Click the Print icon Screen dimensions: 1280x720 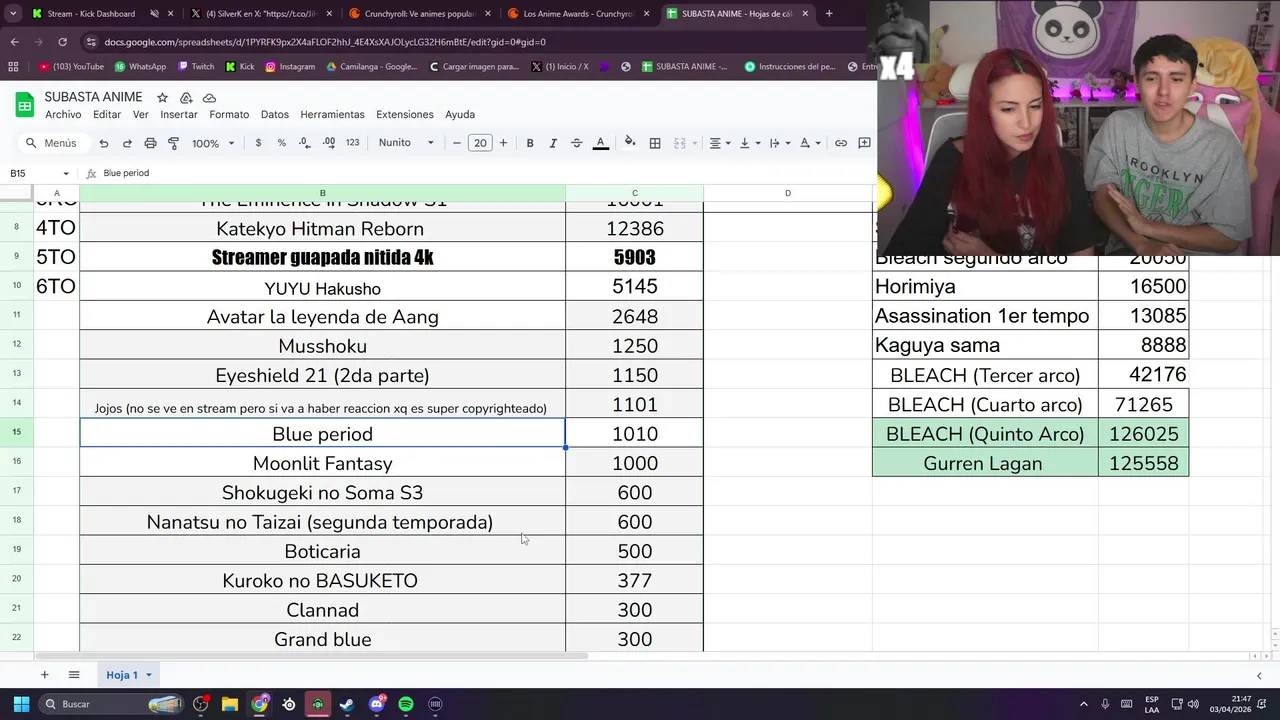pyautogui.click(x=150, y=143)
